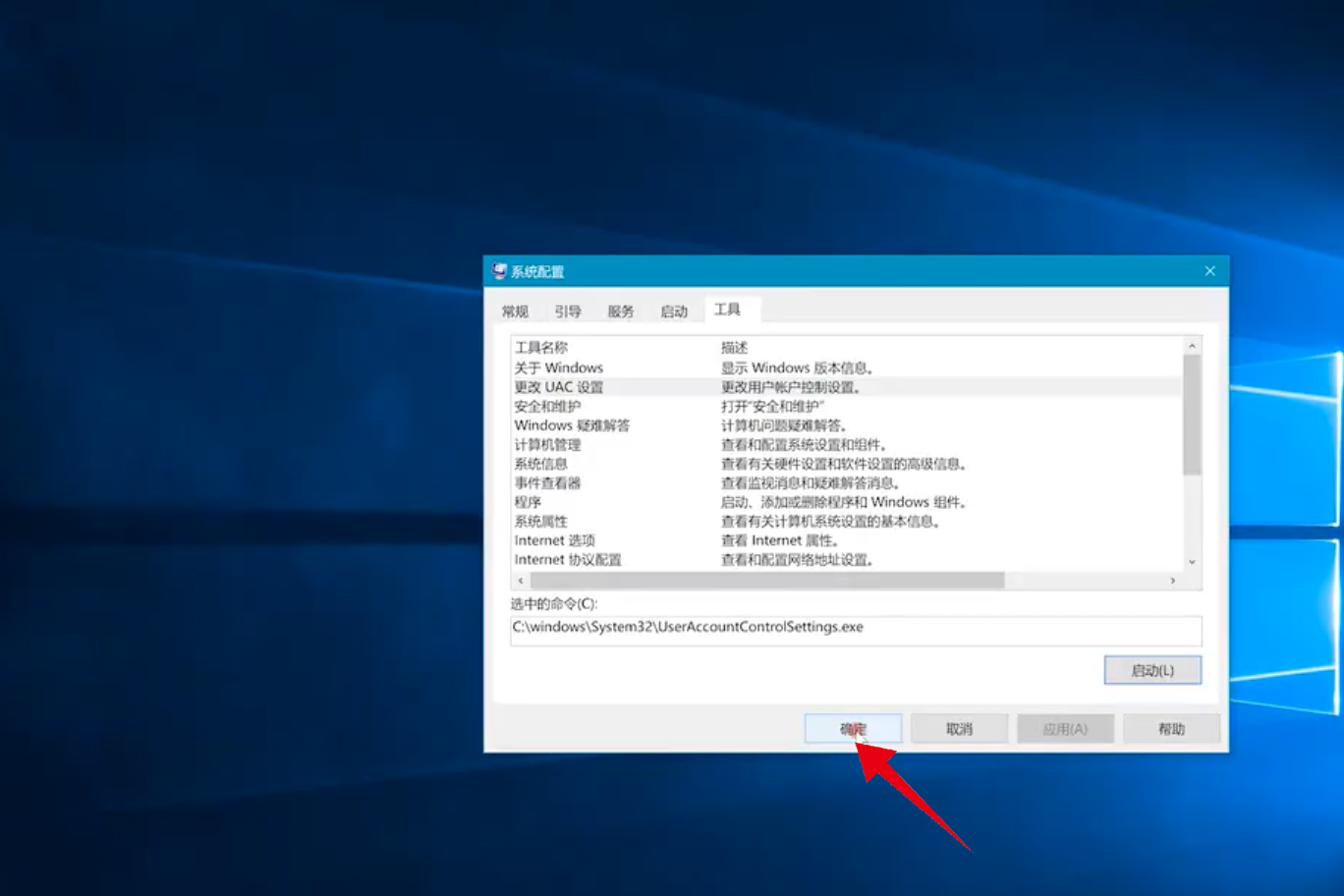
Task: Select the Internet 协议配置 row
Action: pos(846,559)
